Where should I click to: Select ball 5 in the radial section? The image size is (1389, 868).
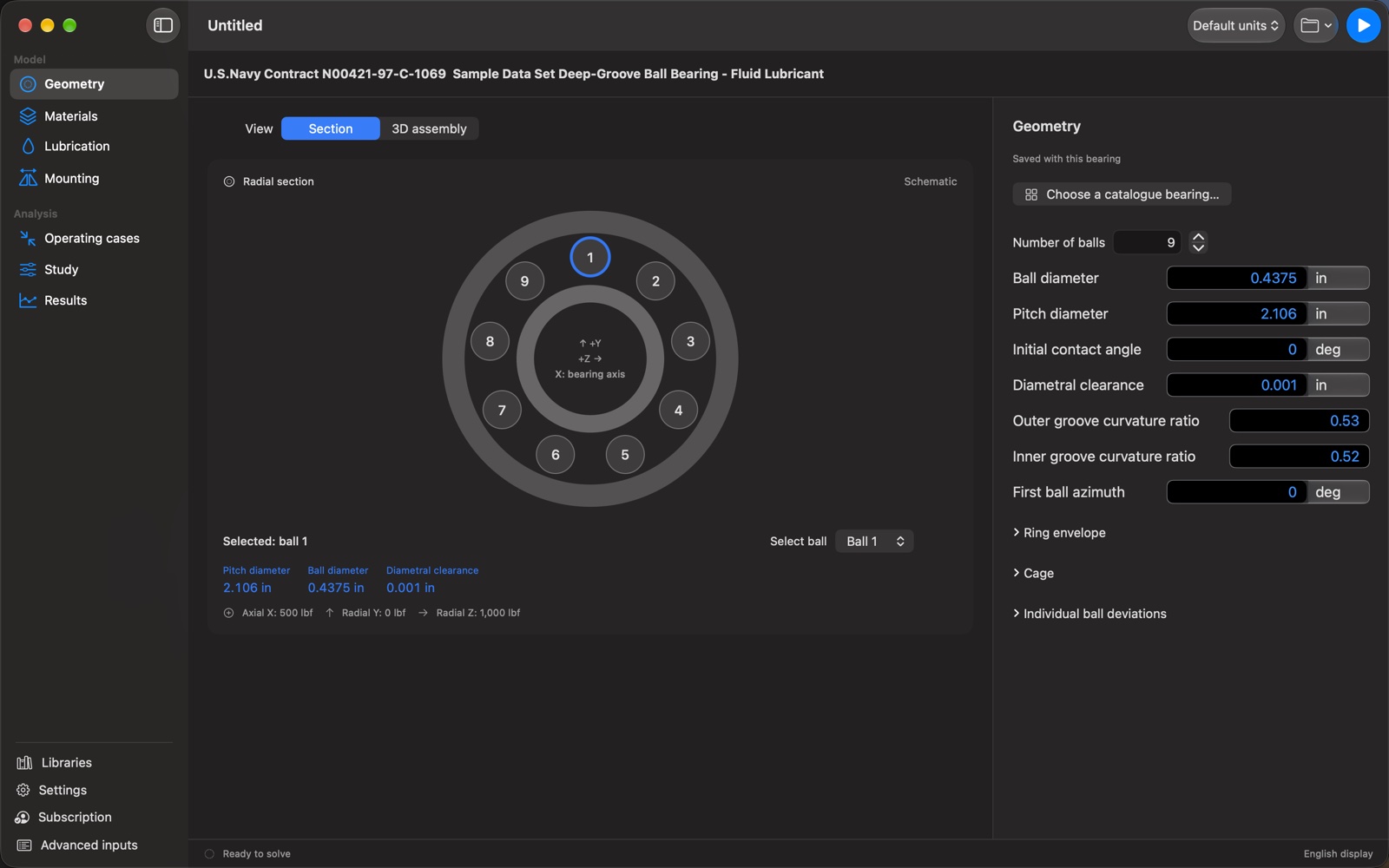(x=625, y=455)
